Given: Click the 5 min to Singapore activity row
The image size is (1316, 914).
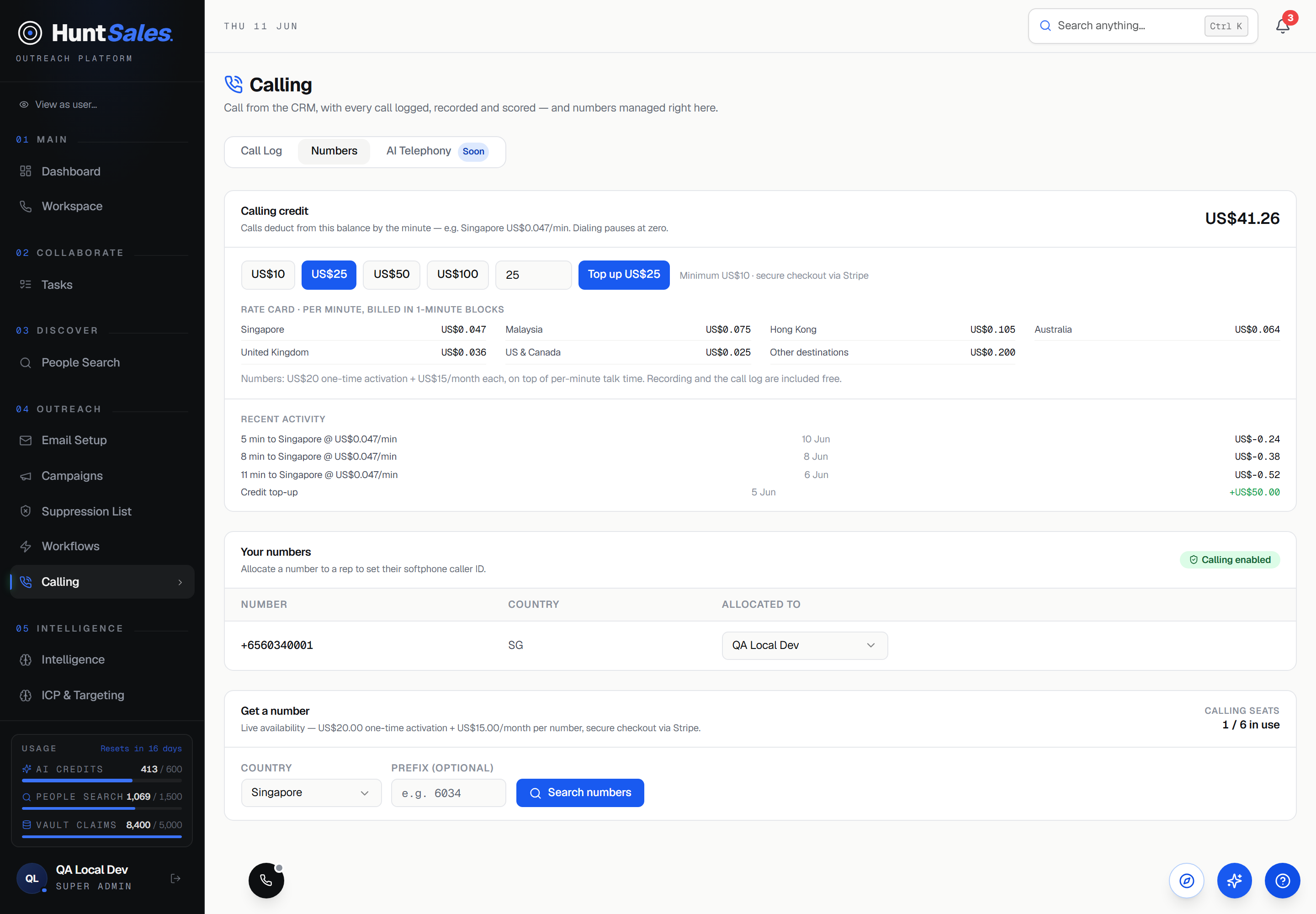Looking at the screenshot, I should tap(760, 439).
